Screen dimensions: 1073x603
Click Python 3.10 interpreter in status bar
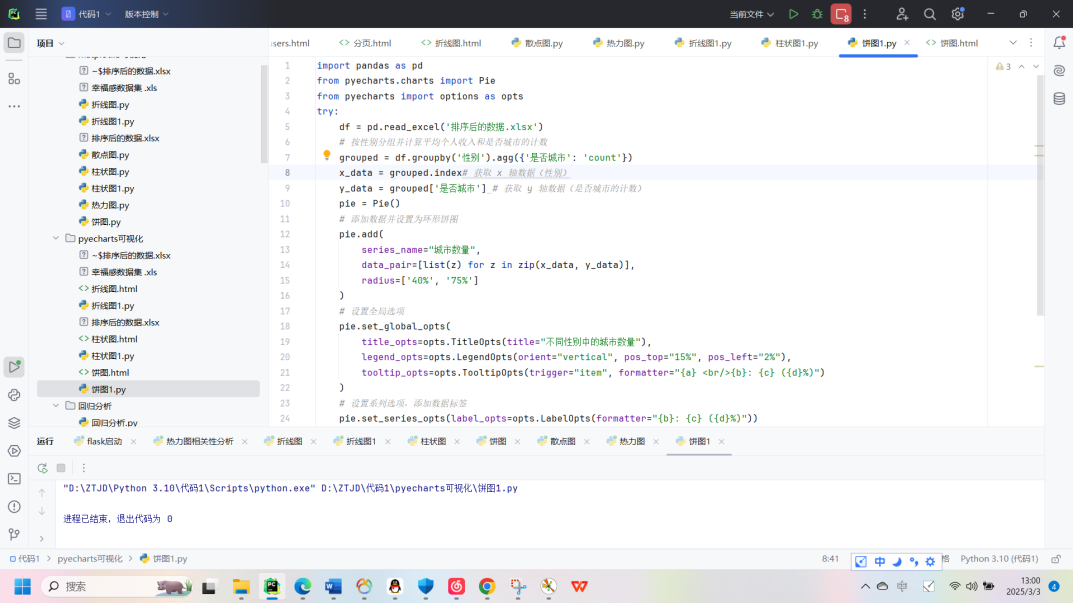point(999,559)
